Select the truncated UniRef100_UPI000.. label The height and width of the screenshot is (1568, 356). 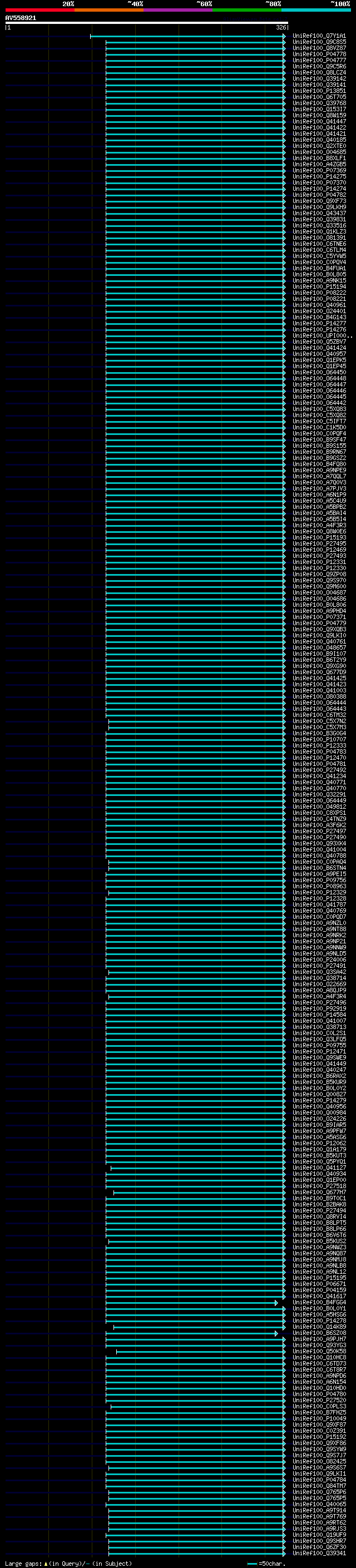pos(322,335)
